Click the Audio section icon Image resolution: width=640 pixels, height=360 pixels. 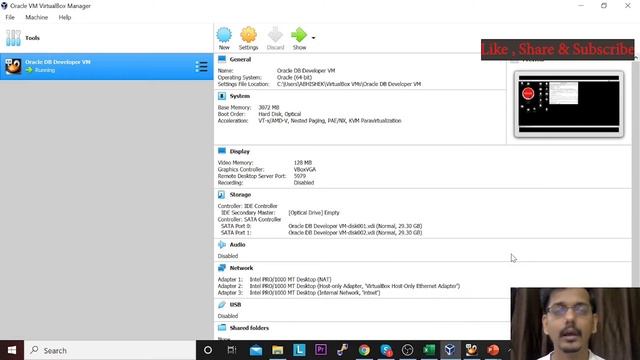coord(222,244)
